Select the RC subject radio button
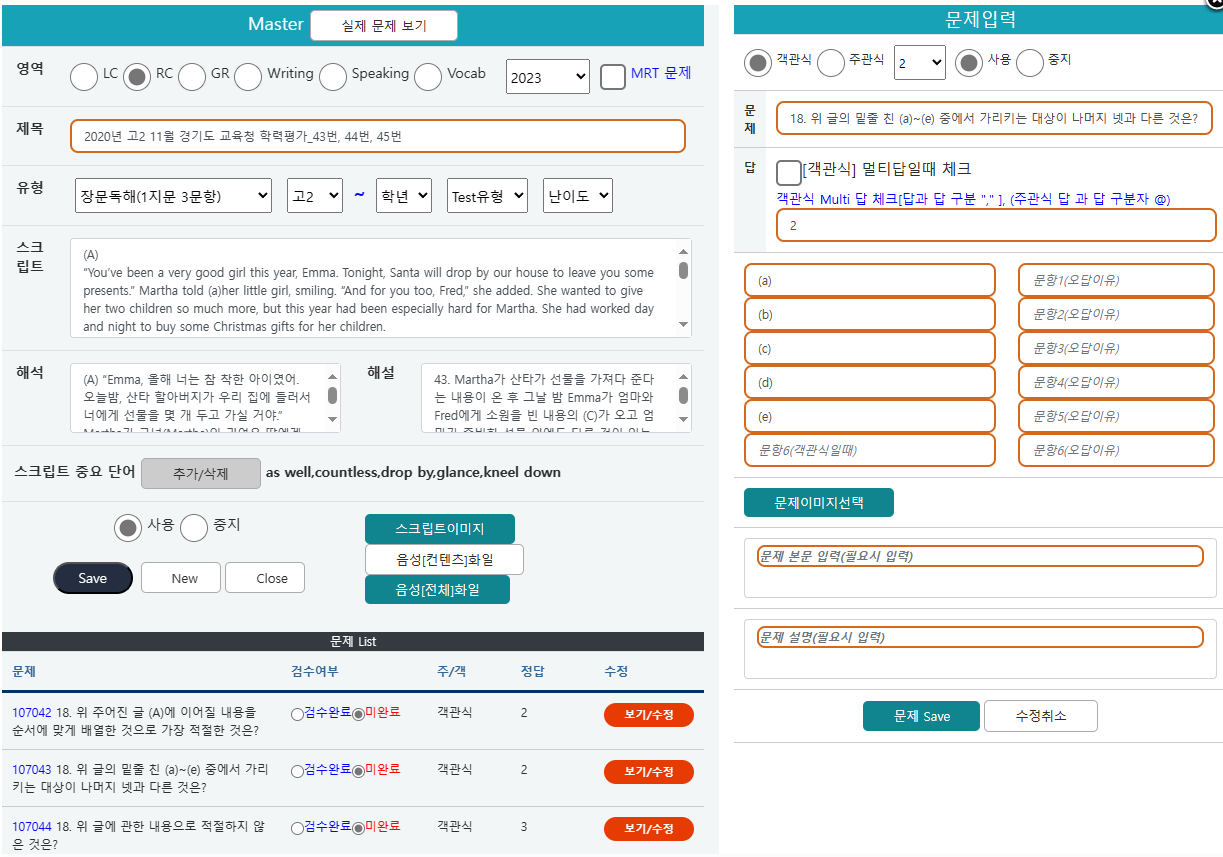 coord(137,76)
